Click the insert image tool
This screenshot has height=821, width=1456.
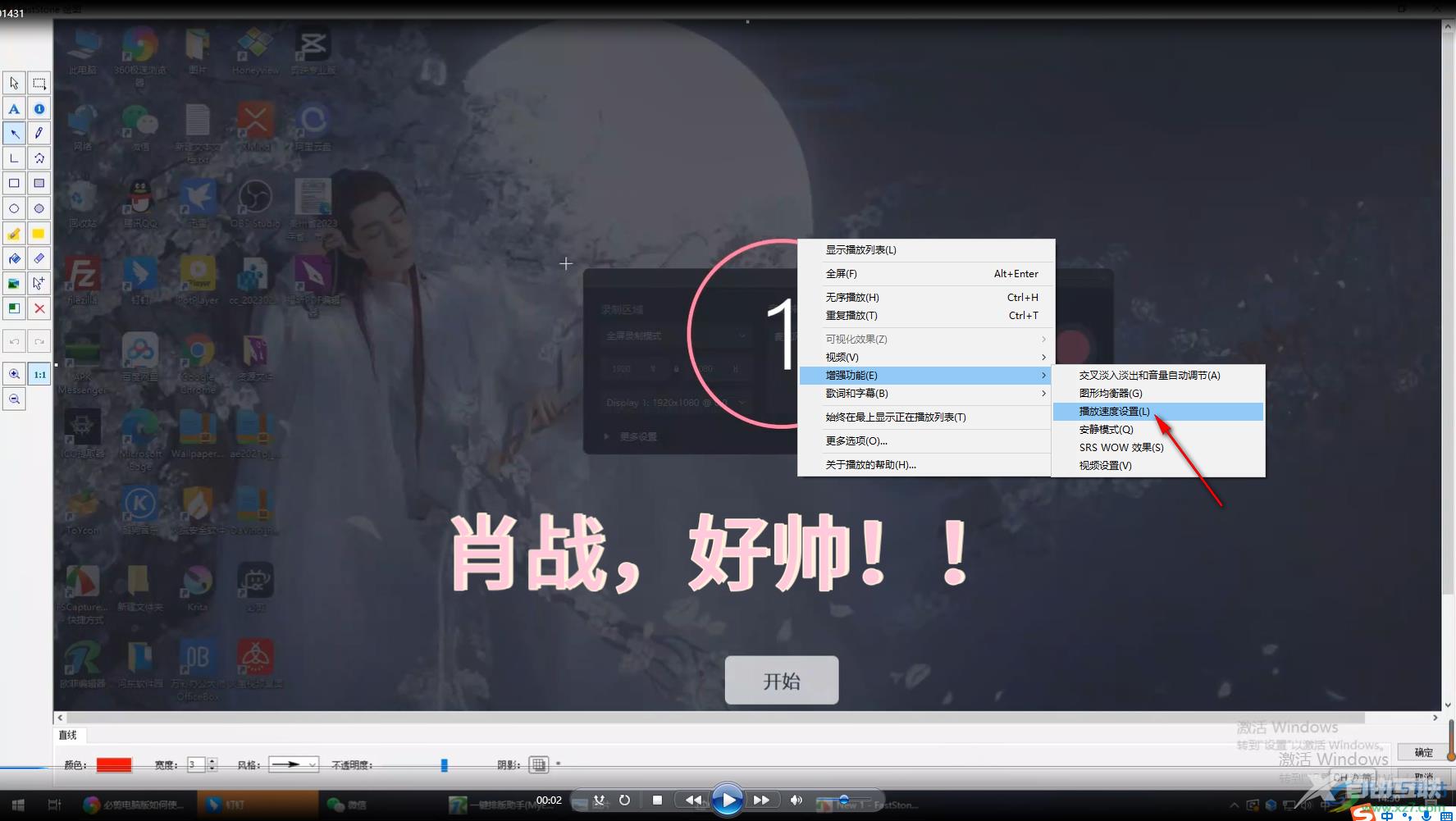14,284
